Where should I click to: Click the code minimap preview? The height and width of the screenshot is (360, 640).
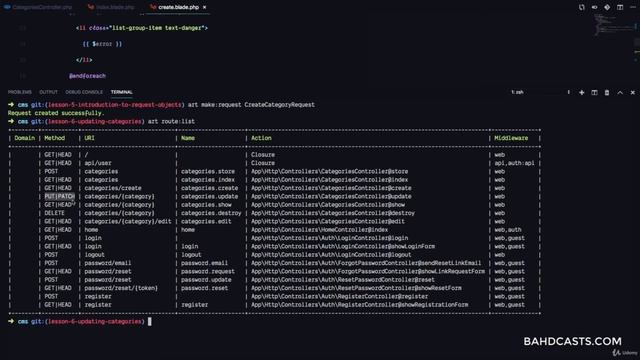614,24
